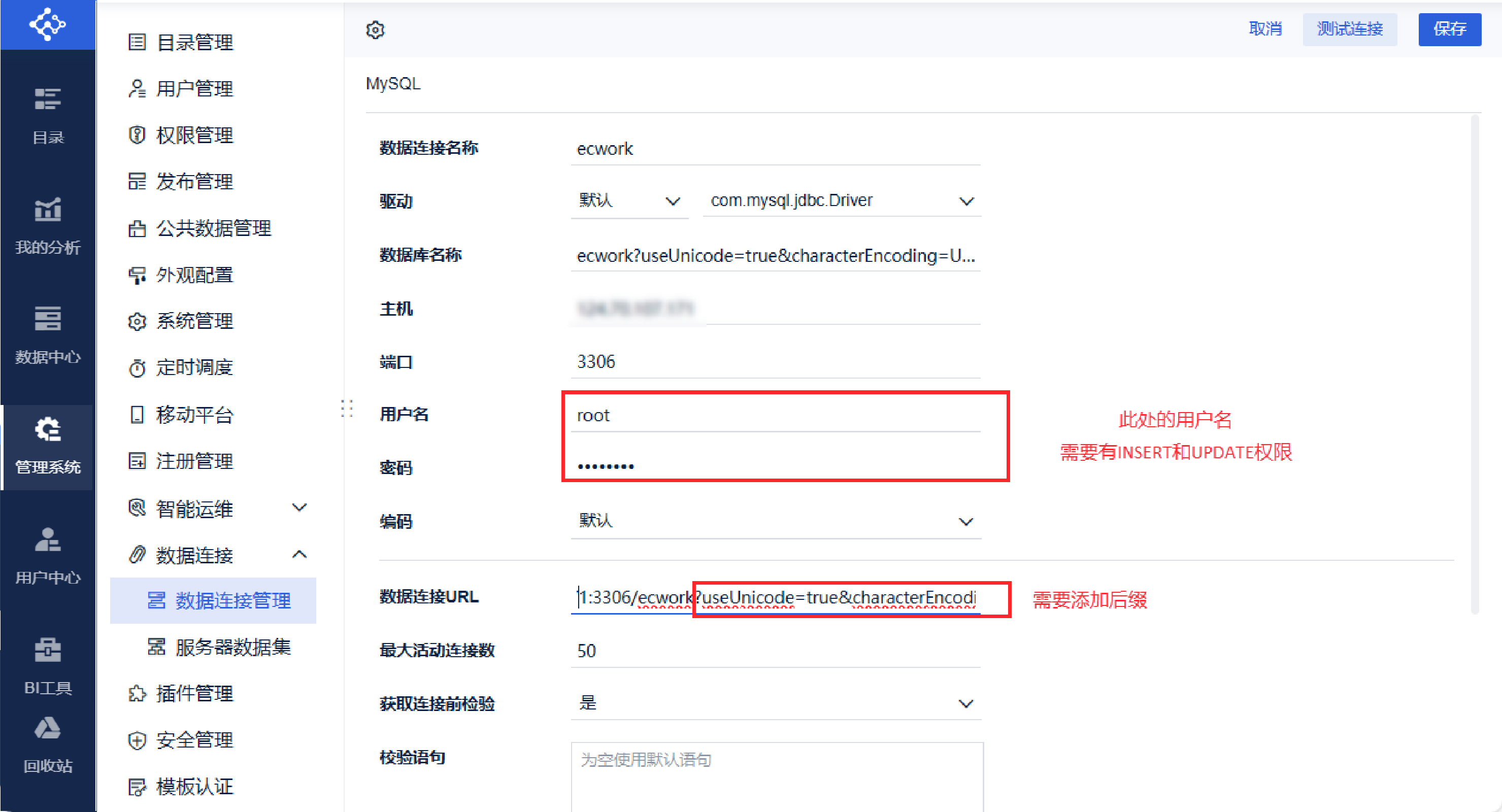Open 用户管理 in the management menu
This screenshot has height=812, width=1502.
pyautogui.click(x=194, y=89)
